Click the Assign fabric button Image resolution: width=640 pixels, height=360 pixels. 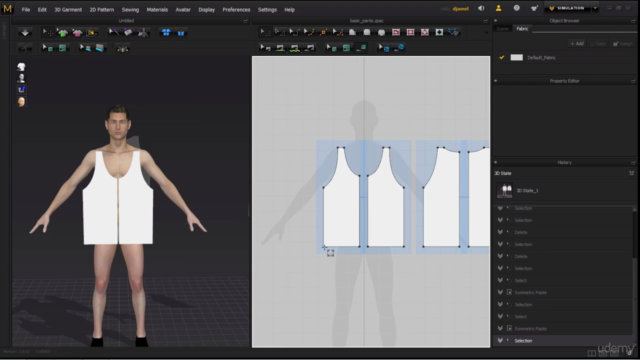[x=622, y=43]
